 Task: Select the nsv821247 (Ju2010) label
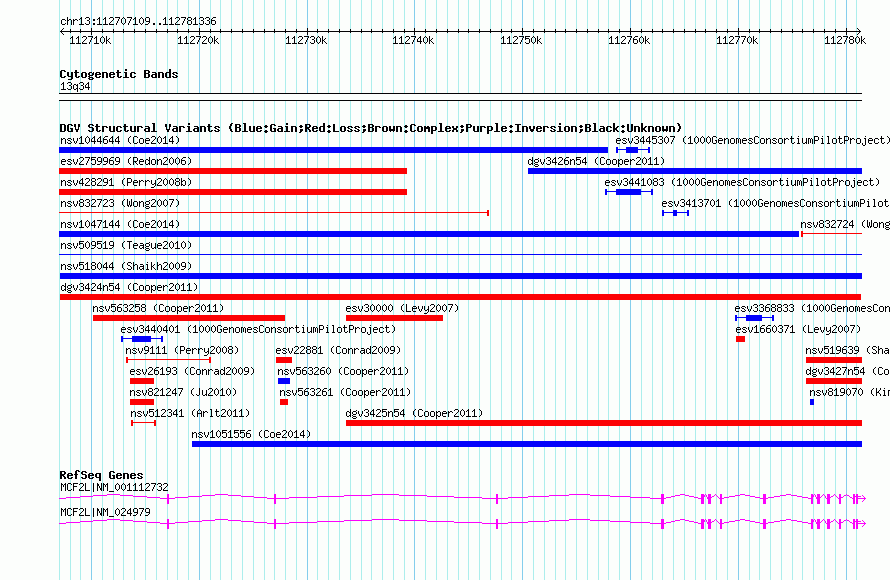(x=183, y=392)
